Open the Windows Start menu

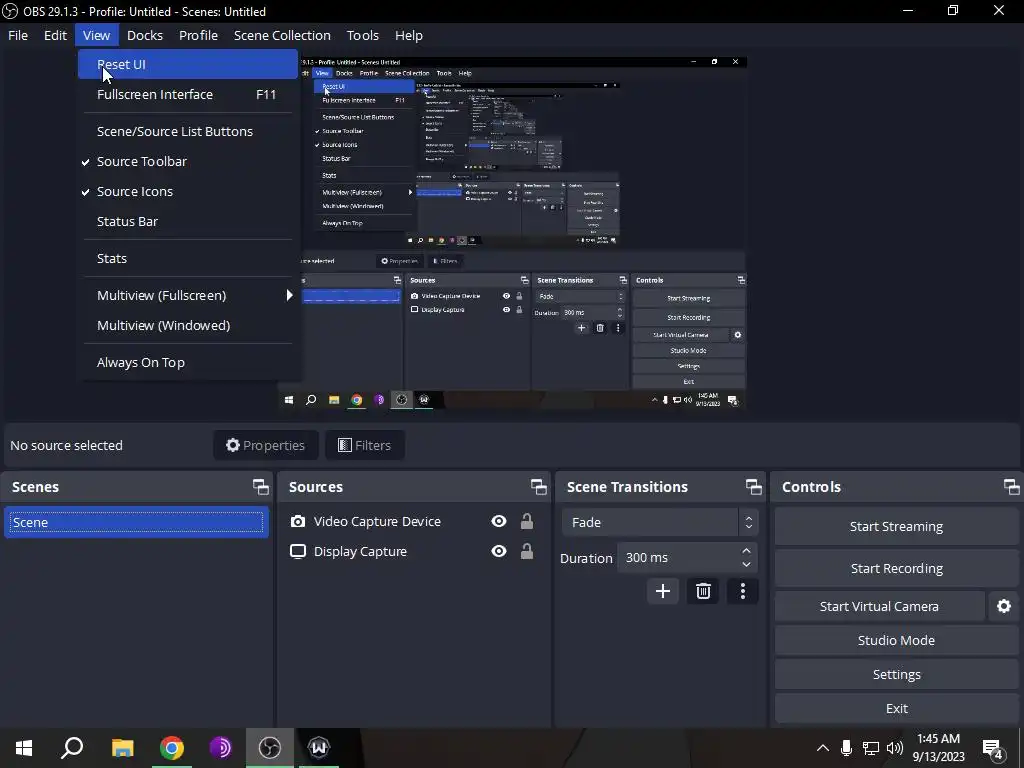24,748
